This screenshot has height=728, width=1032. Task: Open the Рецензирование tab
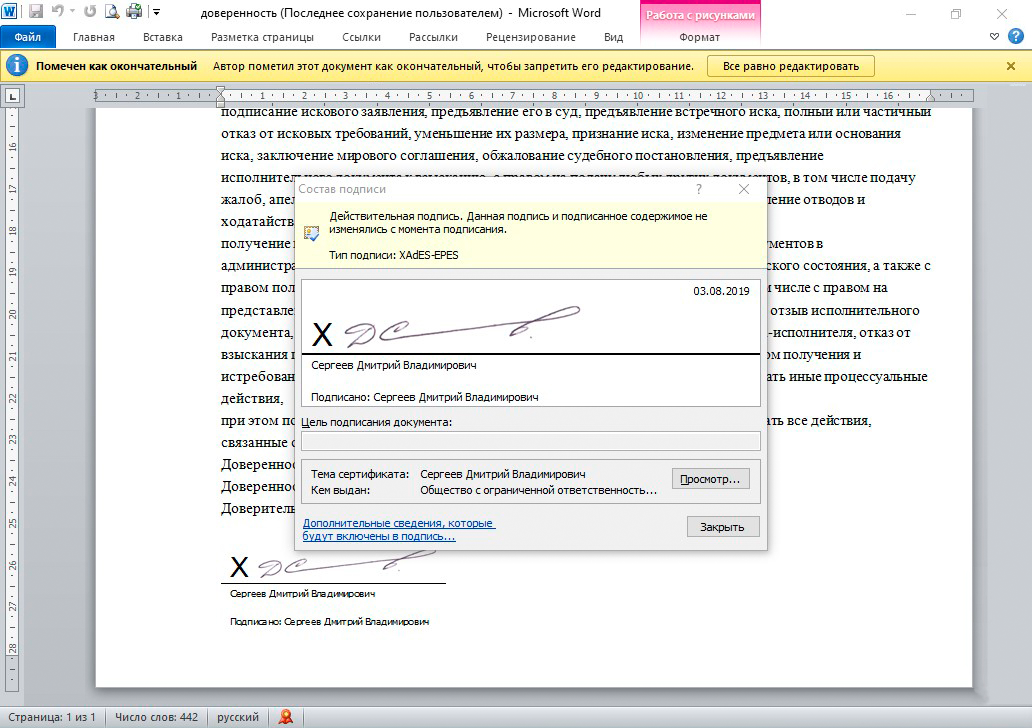530,37
